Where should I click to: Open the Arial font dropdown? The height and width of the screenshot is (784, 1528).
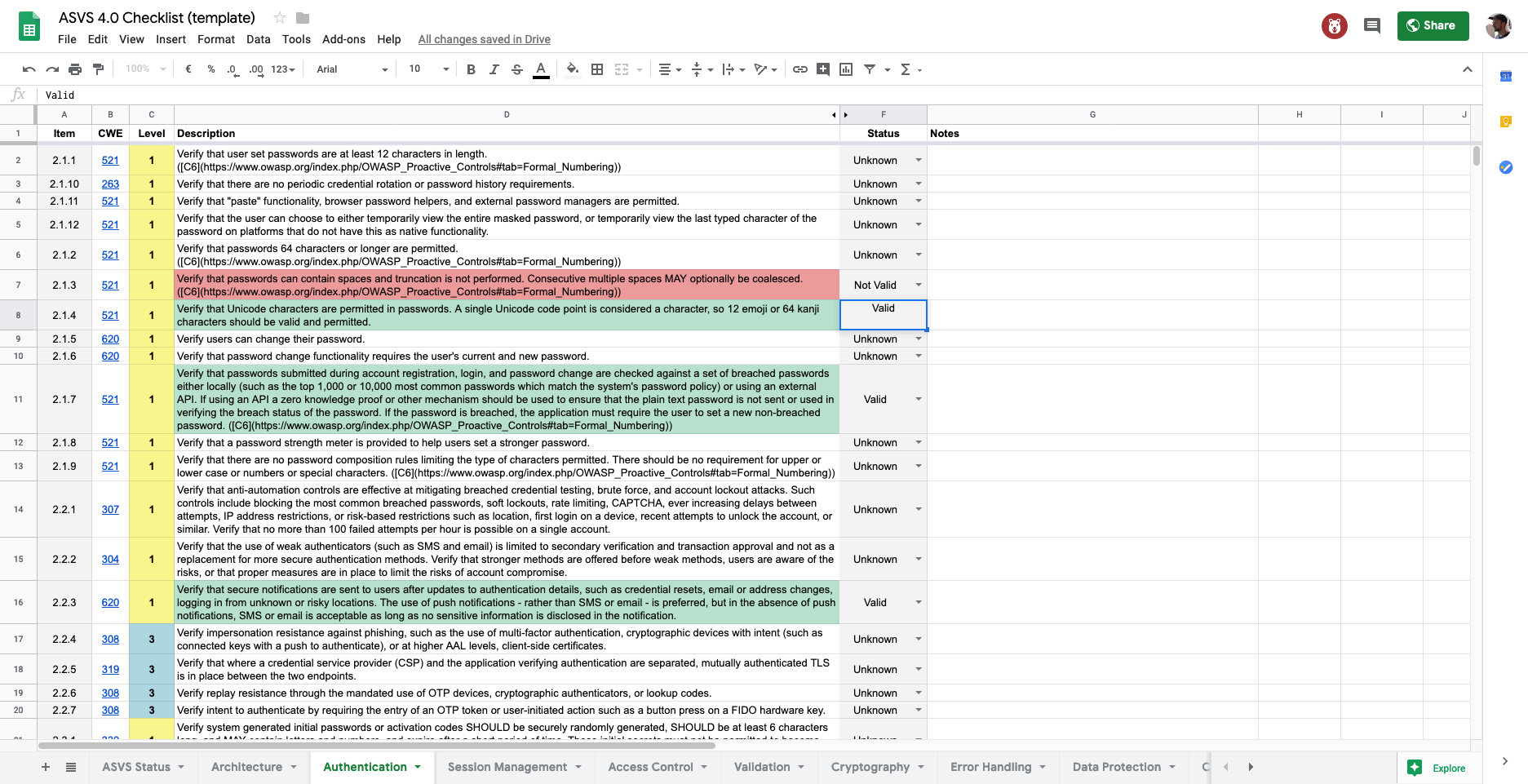pos(352,69)
